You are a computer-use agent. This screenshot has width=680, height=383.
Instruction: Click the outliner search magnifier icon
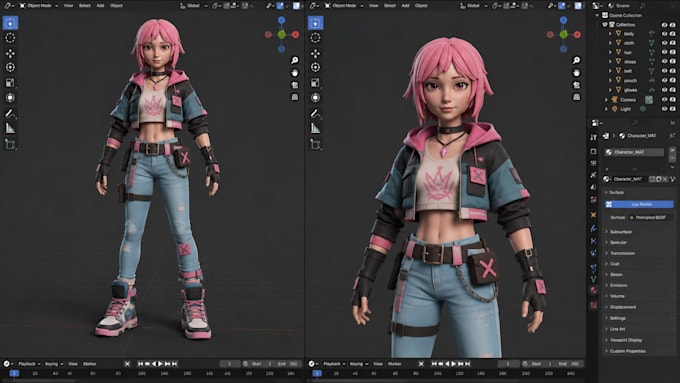[x=642, y=6]
